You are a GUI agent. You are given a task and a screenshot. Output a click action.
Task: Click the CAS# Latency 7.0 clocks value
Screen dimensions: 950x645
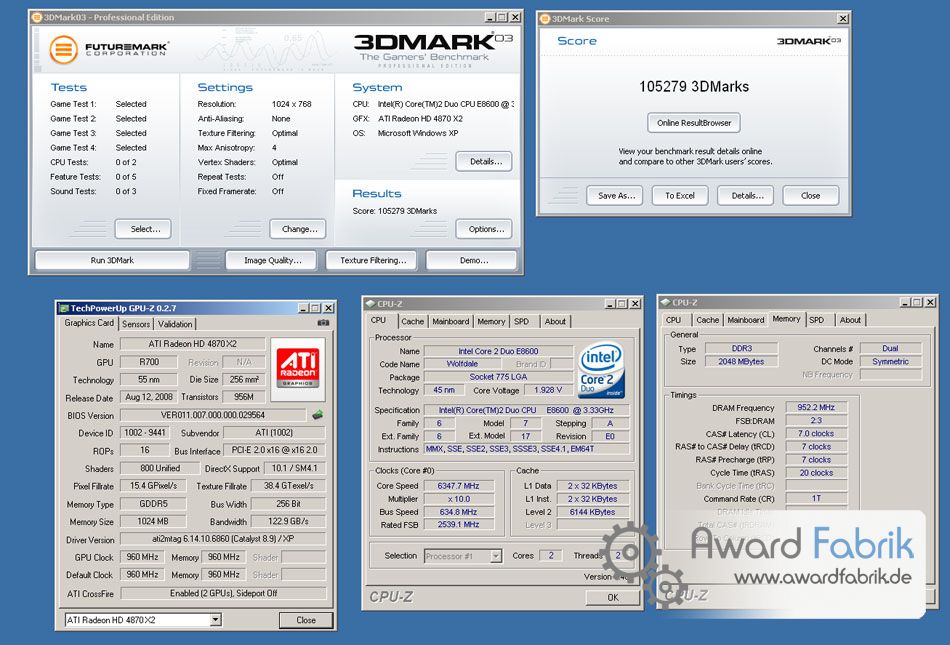coord(816,434)
